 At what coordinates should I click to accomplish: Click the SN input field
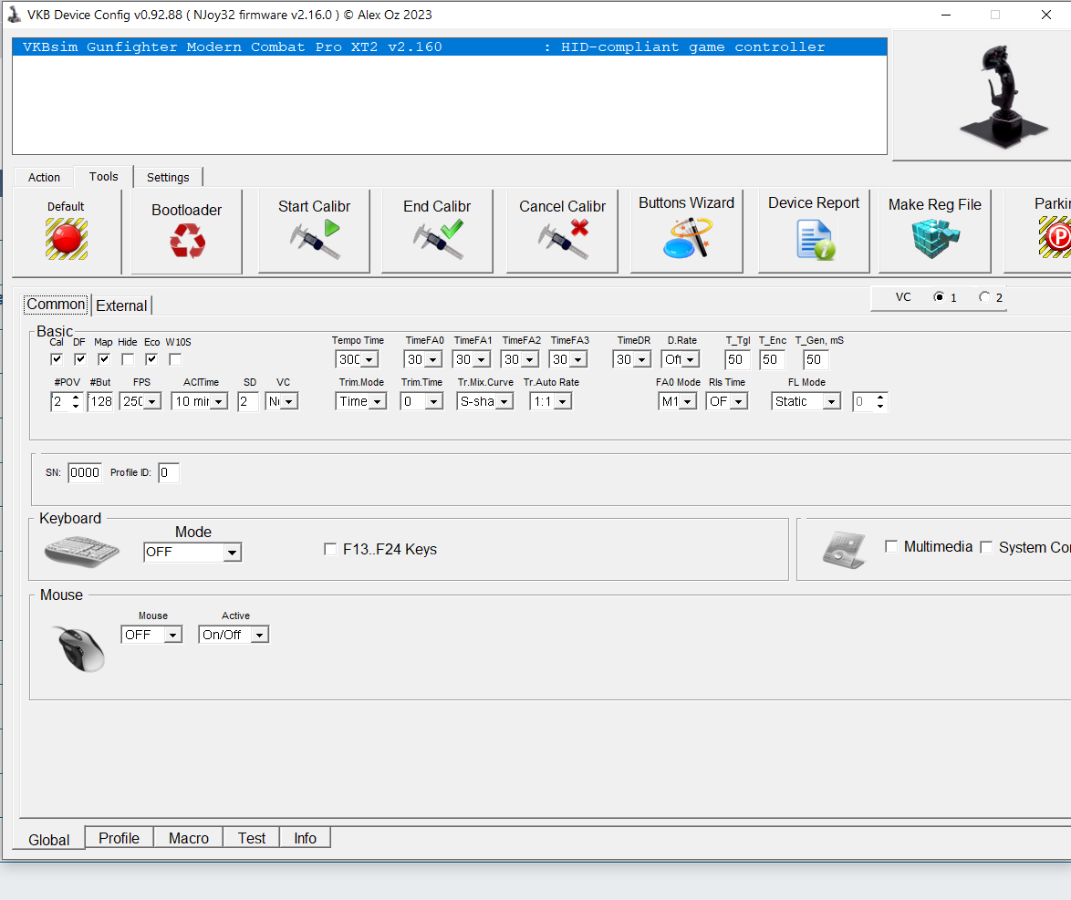(x=84, y=473)
